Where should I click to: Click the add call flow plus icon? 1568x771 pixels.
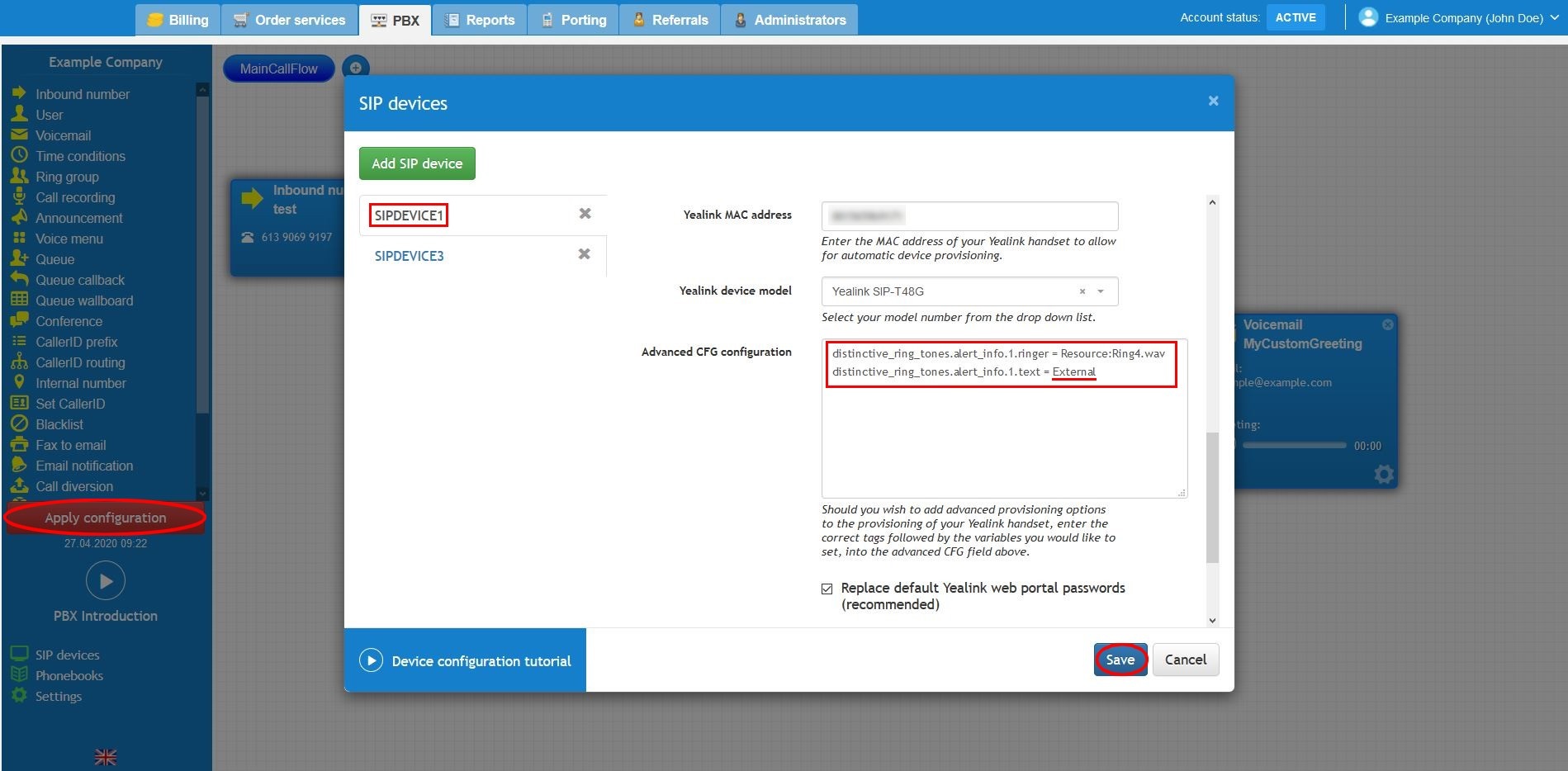(355, 69)
